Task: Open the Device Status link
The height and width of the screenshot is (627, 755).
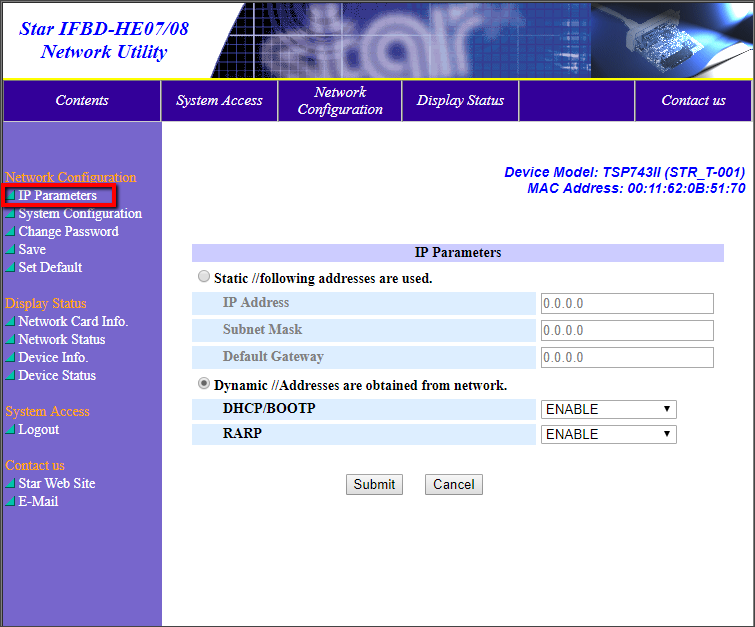Action: (57, 375)
